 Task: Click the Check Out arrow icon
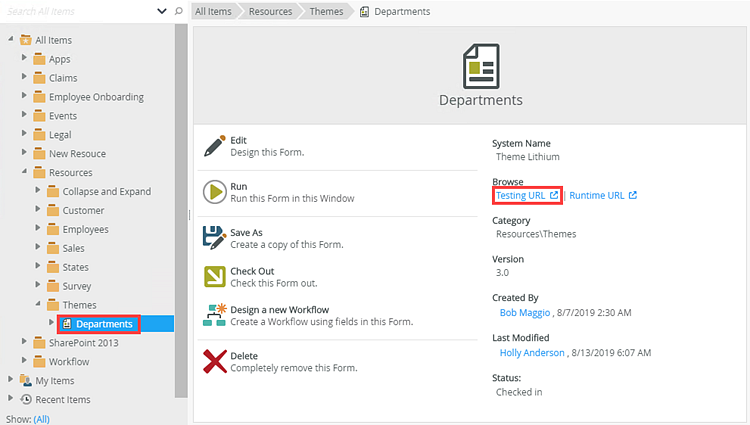[214, 277]
